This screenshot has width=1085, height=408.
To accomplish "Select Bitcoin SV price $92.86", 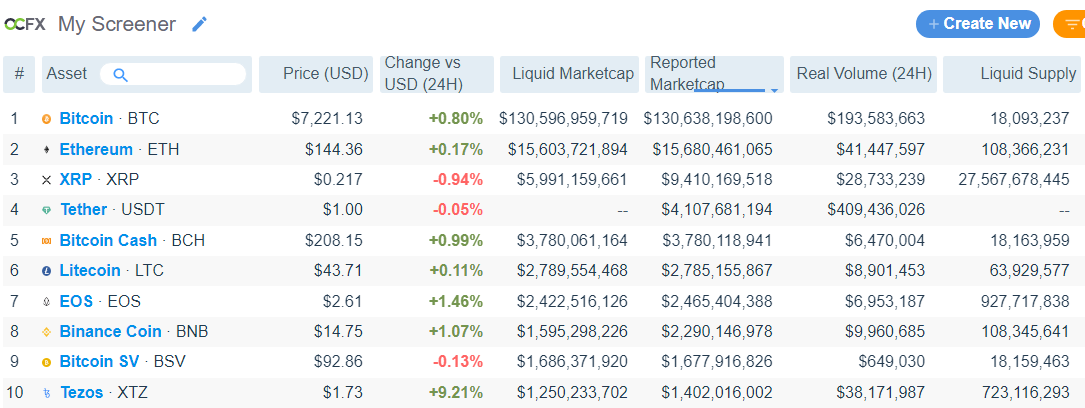I will (338, 362).
